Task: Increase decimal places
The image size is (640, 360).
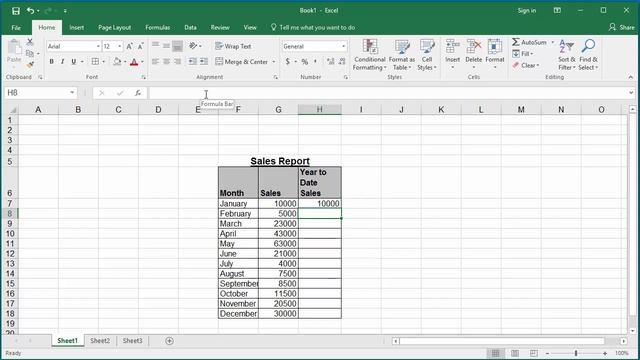Action: point(331,62)
